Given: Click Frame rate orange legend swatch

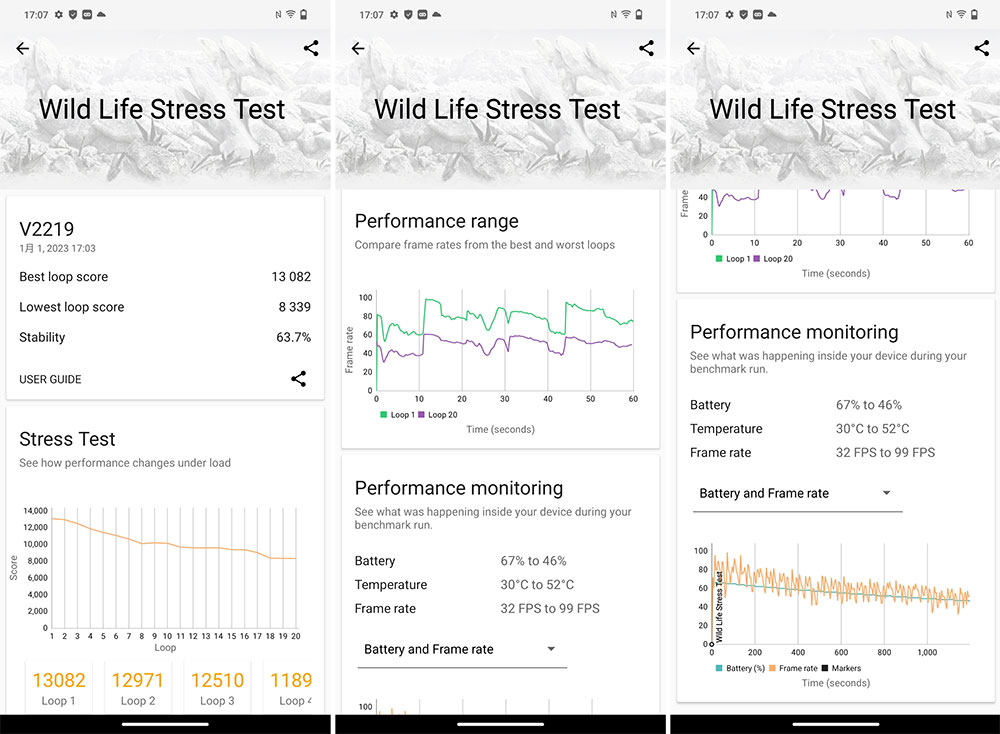Looking at the screenshot, I should (x=772, y=668).
